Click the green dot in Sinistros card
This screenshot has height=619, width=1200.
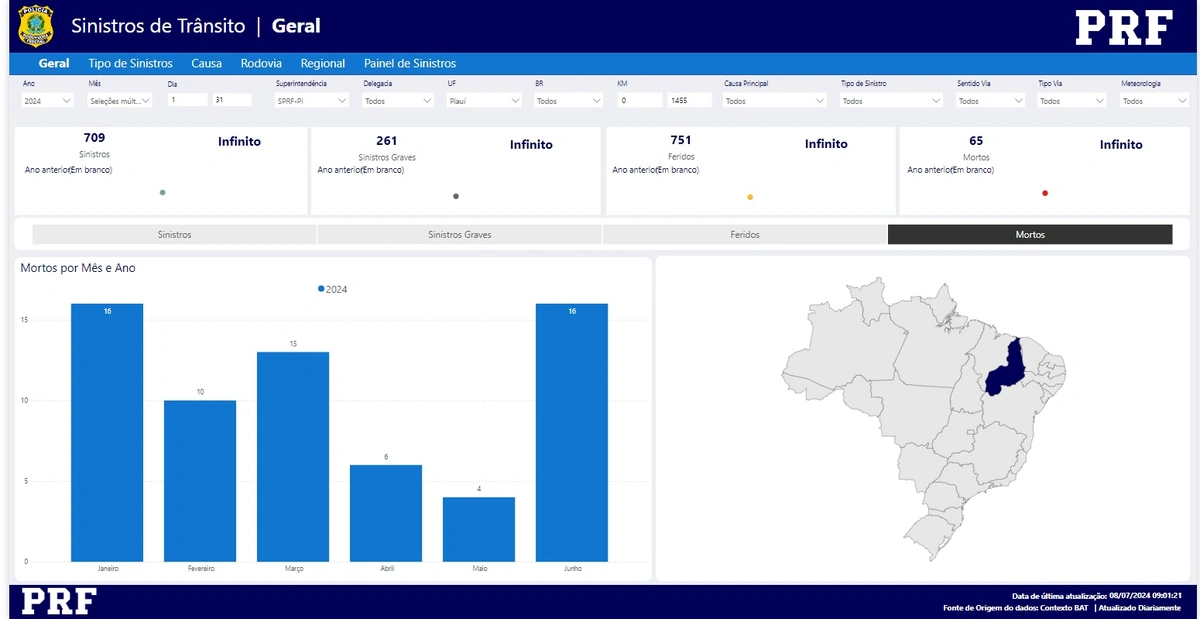tap(162, 192)
